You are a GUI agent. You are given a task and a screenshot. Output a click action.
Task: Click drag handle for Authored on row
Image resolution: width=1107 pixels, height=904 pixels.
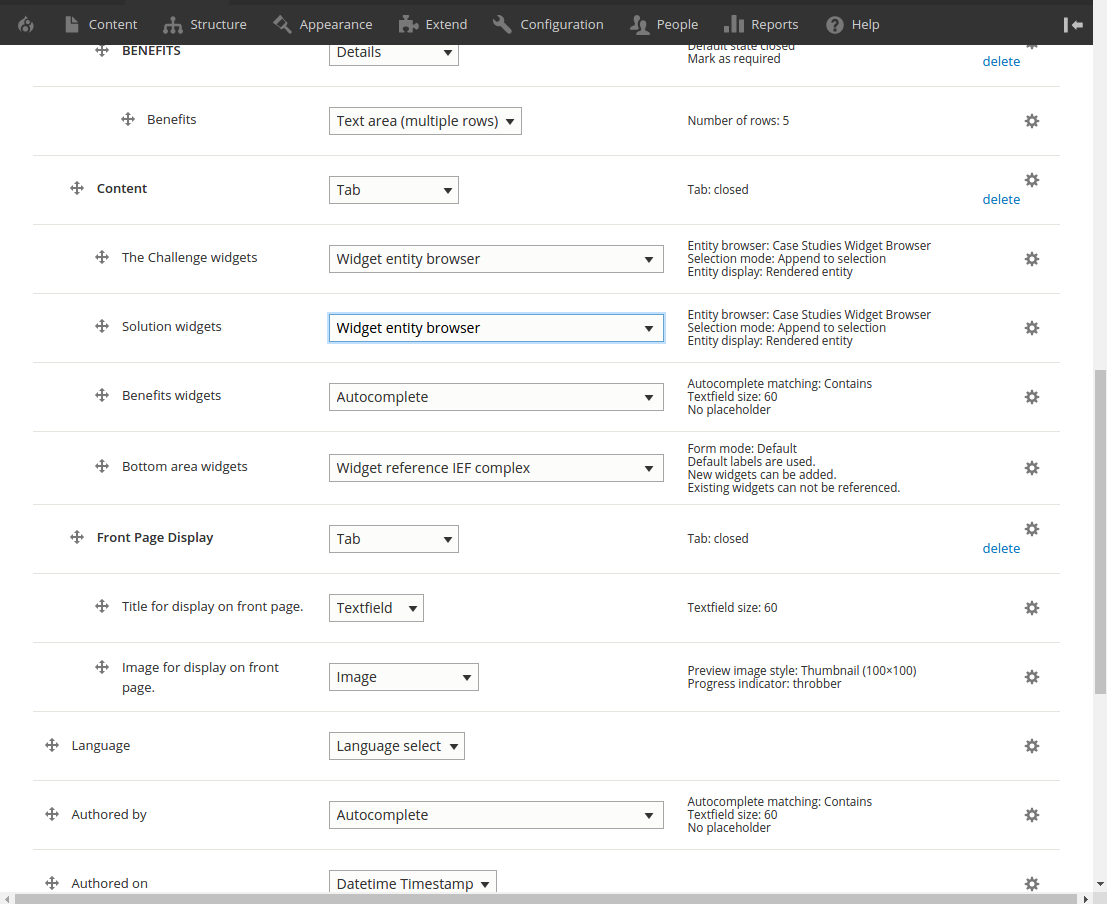[x=52, y=883]
